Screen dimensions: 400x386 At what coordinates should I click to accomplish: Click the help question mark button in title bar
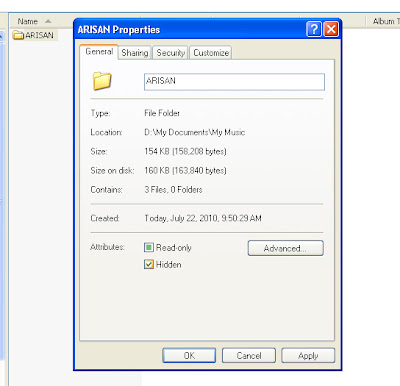314,29
